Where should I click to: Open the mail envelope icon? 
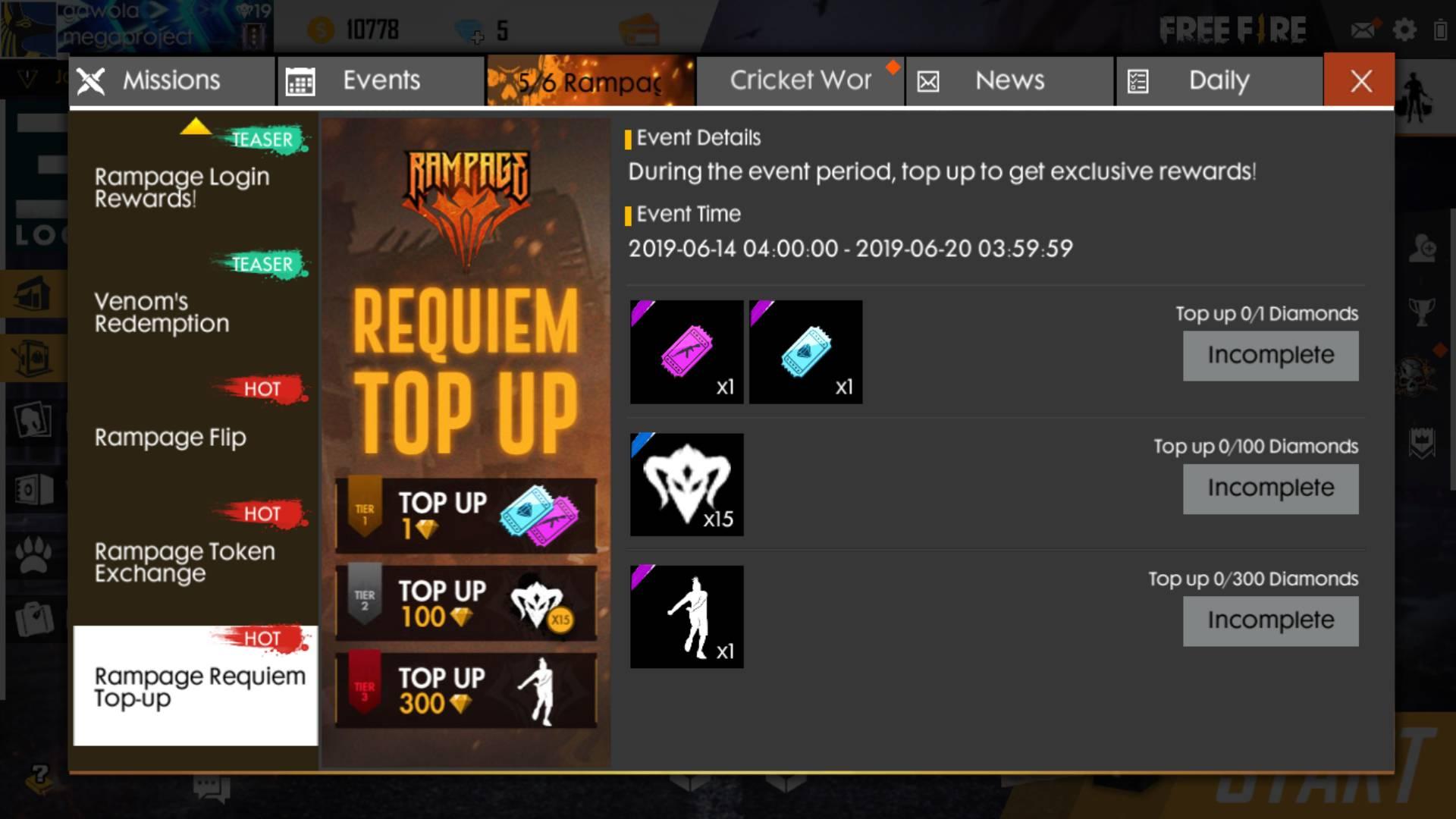pos(1363,30)
